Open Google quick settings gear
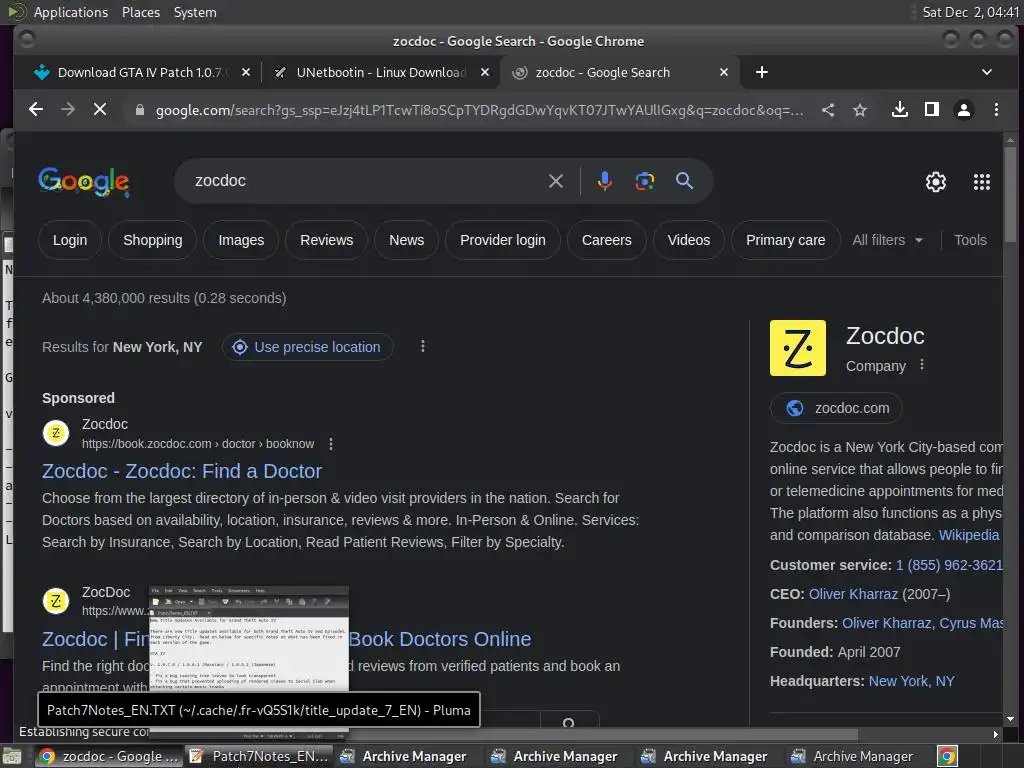The width and height of the screenshot is (1024, 768). (x=936, y=182)
